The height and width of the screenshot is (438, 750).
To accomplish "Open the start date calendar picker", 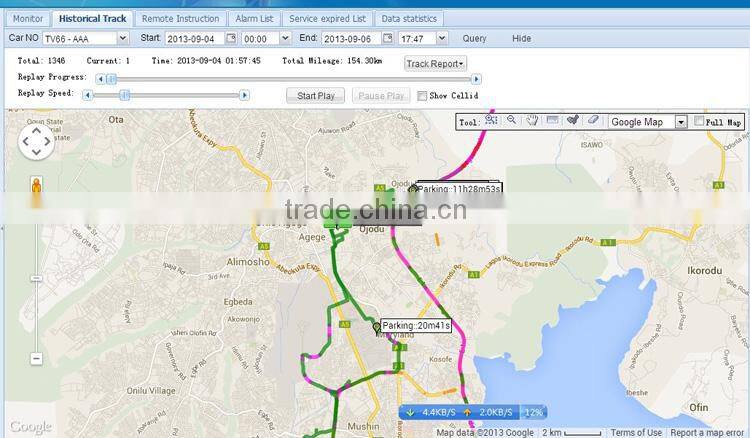I will tap(232, 38).
